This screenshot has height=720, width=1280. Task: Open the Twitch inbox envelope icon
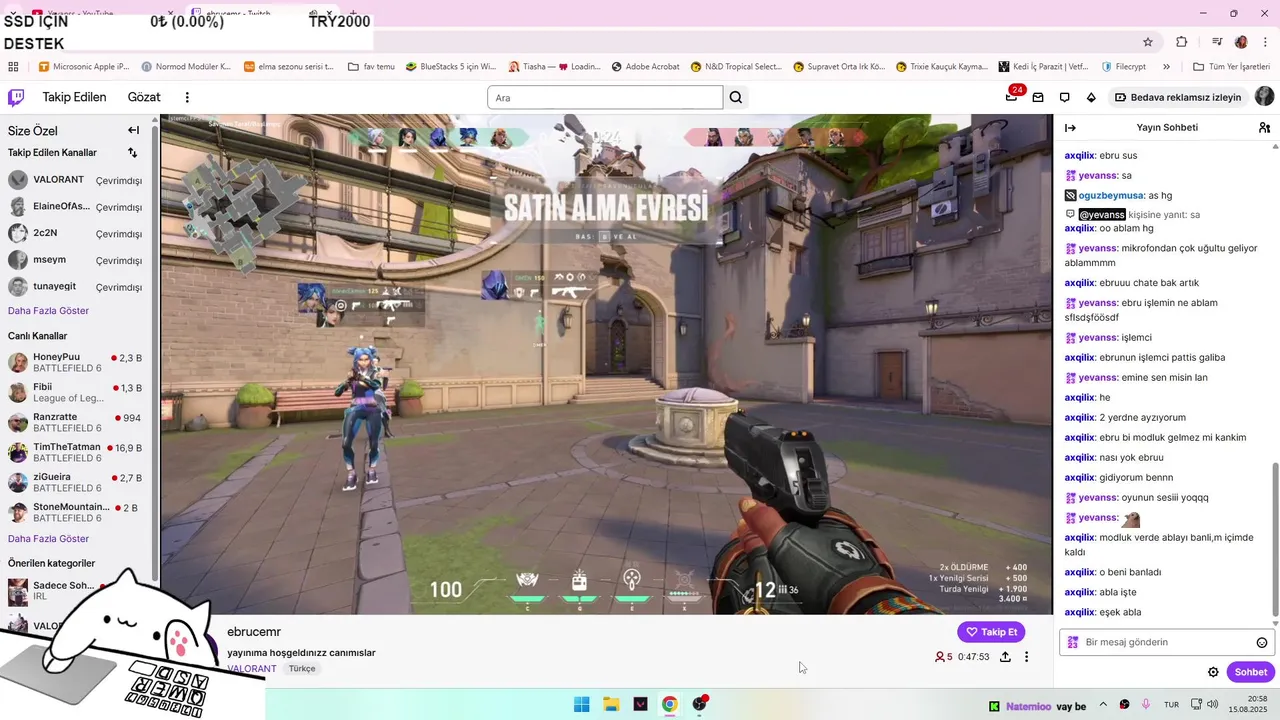[1038, 97]
